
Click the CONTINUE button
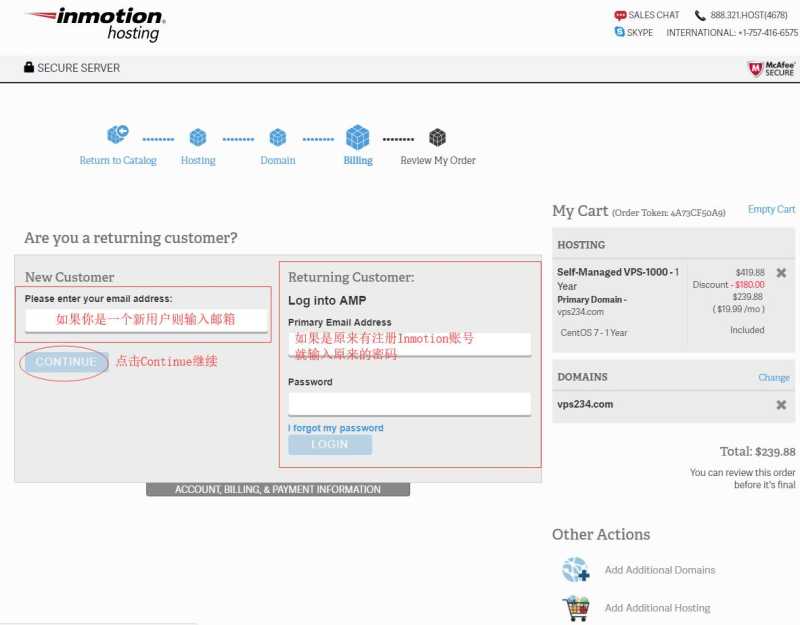[66, 362]
